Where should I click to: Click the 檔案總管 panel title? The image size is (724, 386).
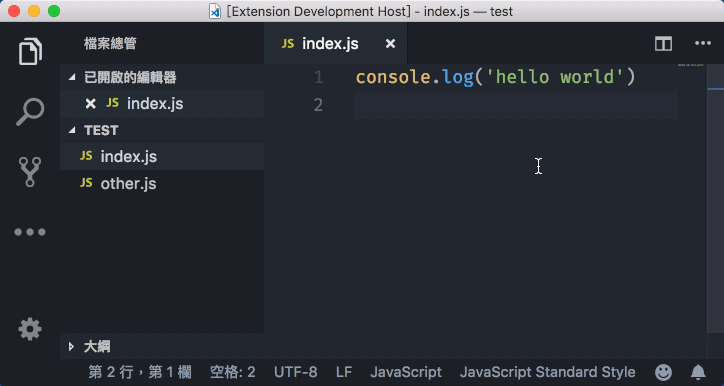click(110, 44)
